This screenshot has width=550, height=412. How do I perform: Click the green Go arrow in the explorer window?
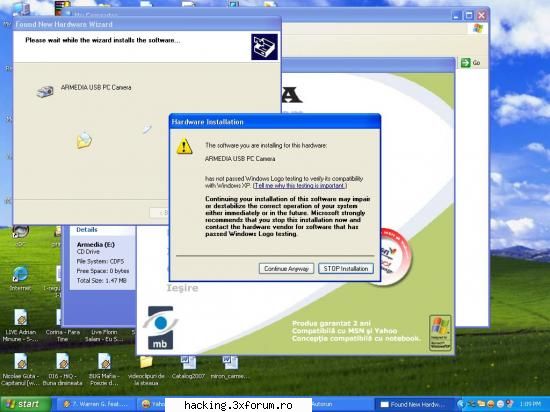465,63
